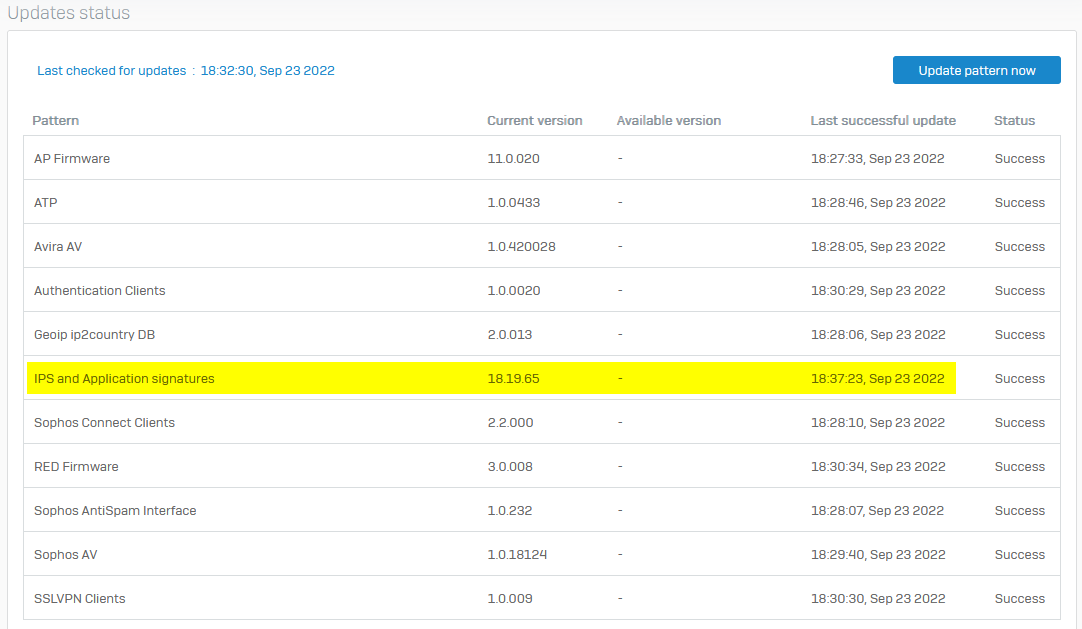Click Success status of SSLVPN Clients
Viewport: 1082px width, 629px height.
[x=1019, y=599]
